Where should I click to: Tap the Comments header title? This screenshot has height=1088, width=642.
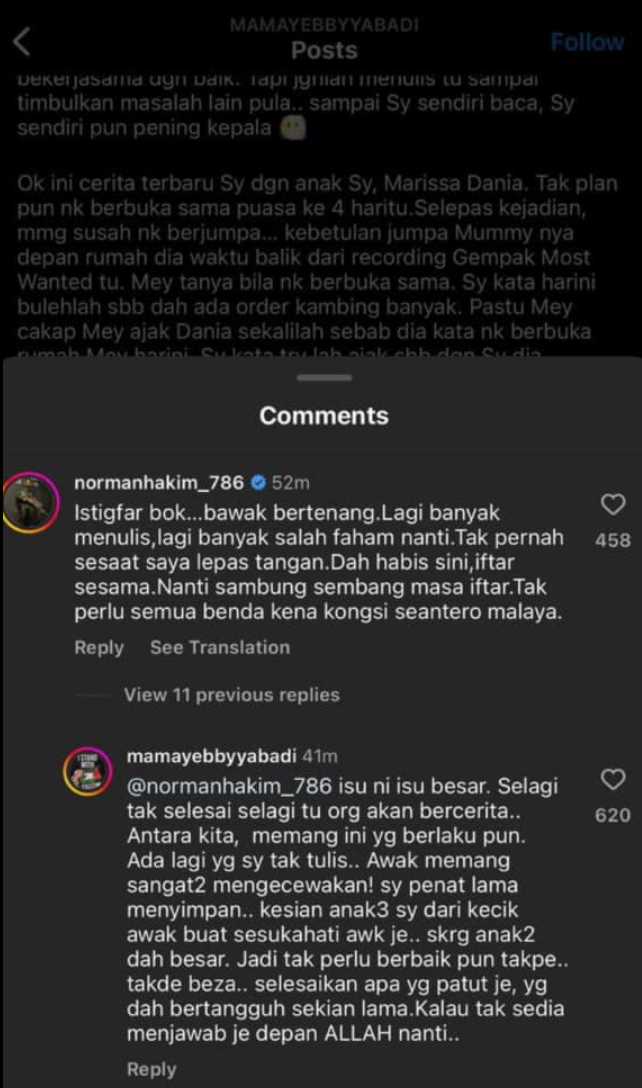324,416
